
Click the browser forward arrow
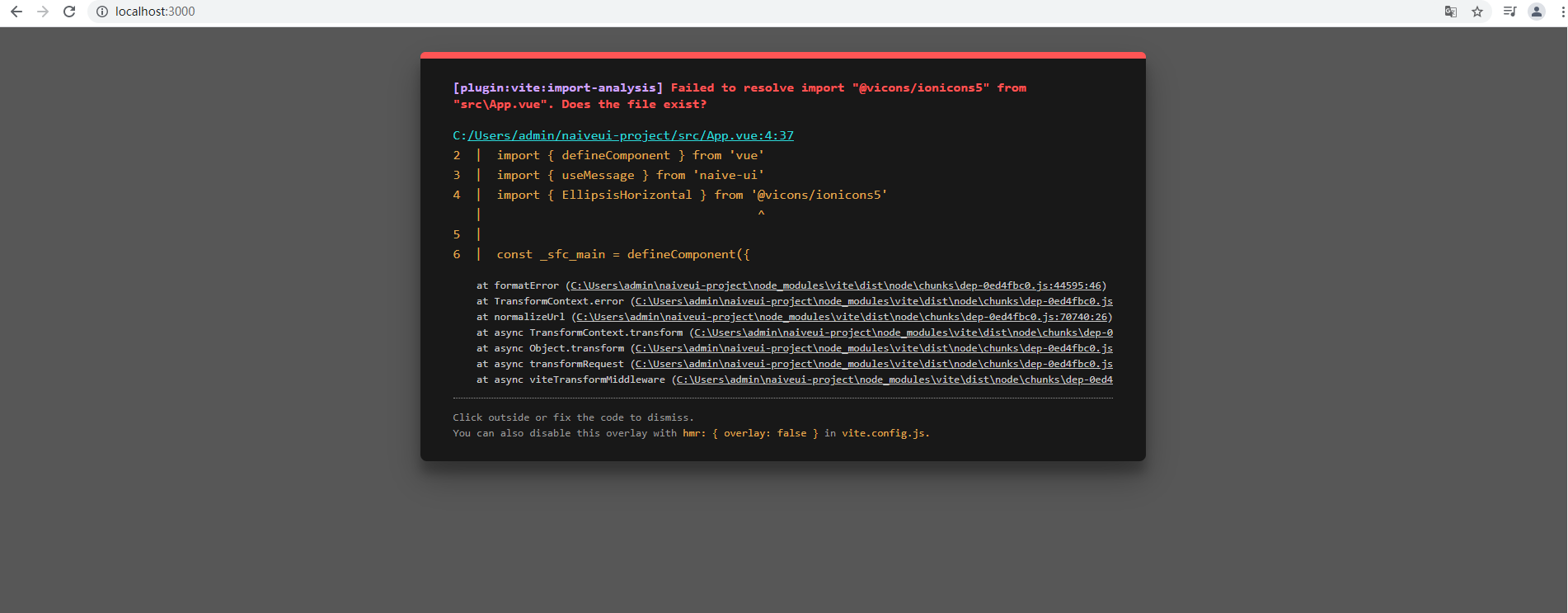(43, 12)
